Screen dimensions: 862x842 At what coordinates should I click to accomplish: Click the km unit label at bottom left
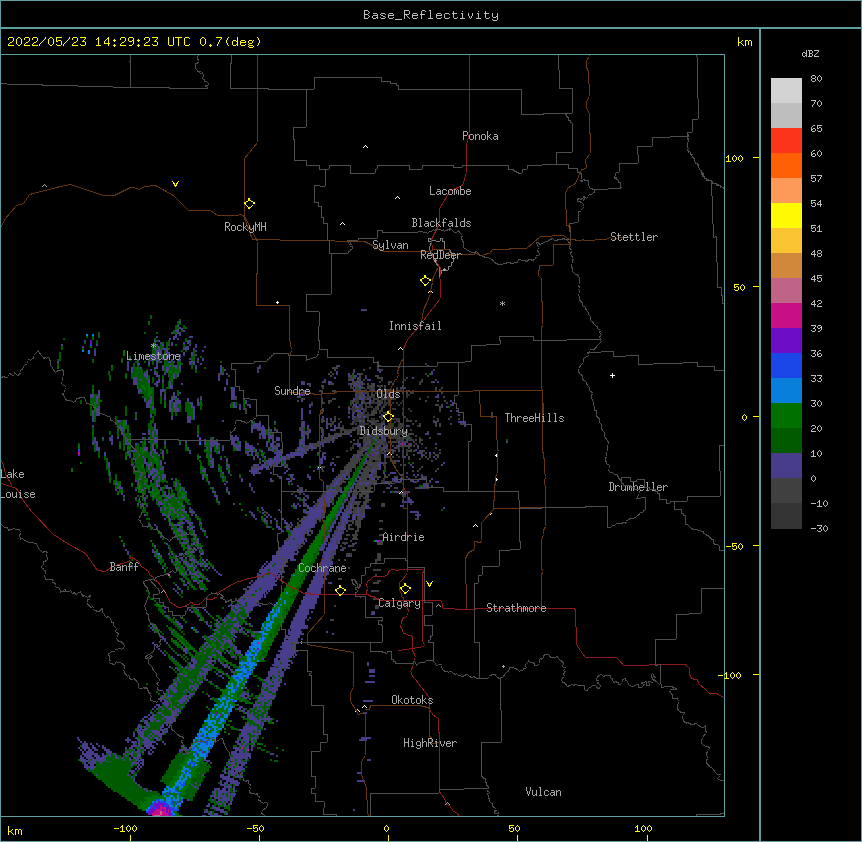[x=14, y=830]
